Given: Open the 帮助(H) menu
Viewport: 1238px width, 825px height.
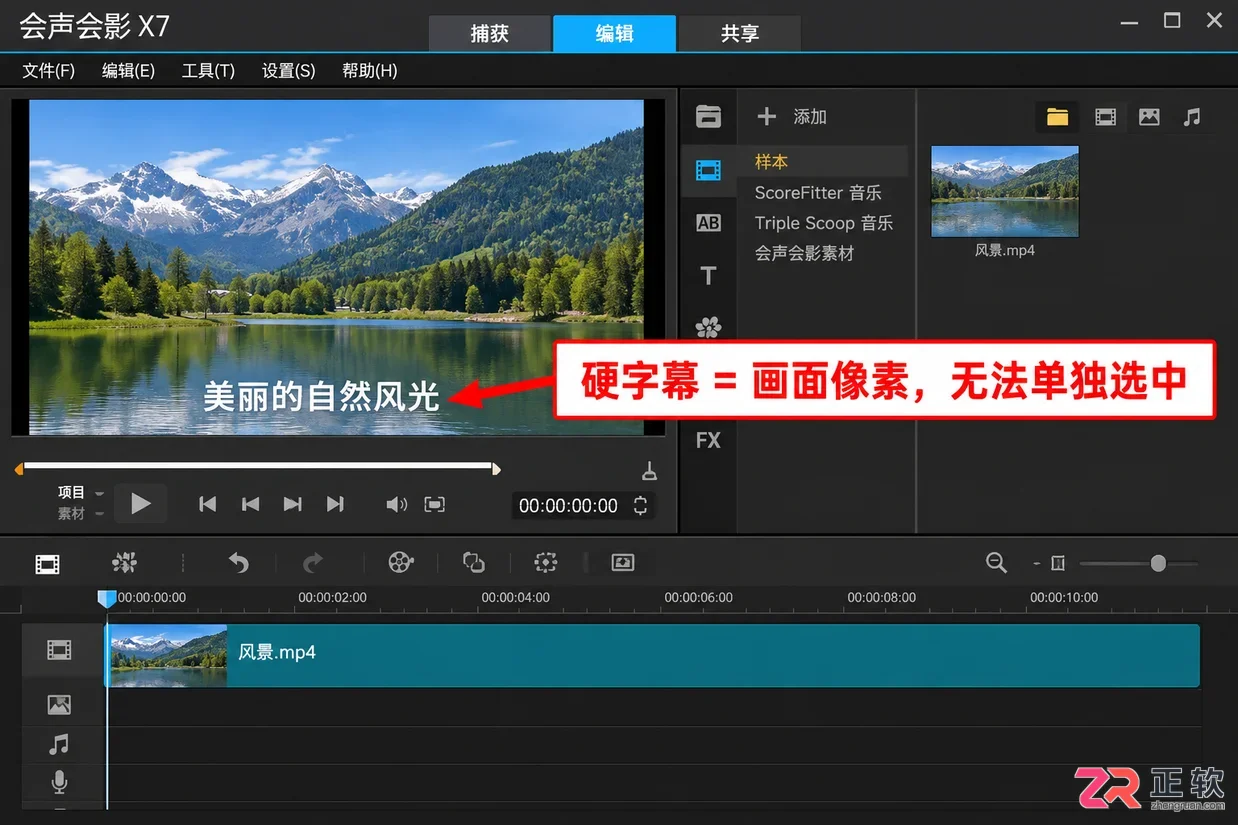Looking at the screenshot, I should coord(369,70).
